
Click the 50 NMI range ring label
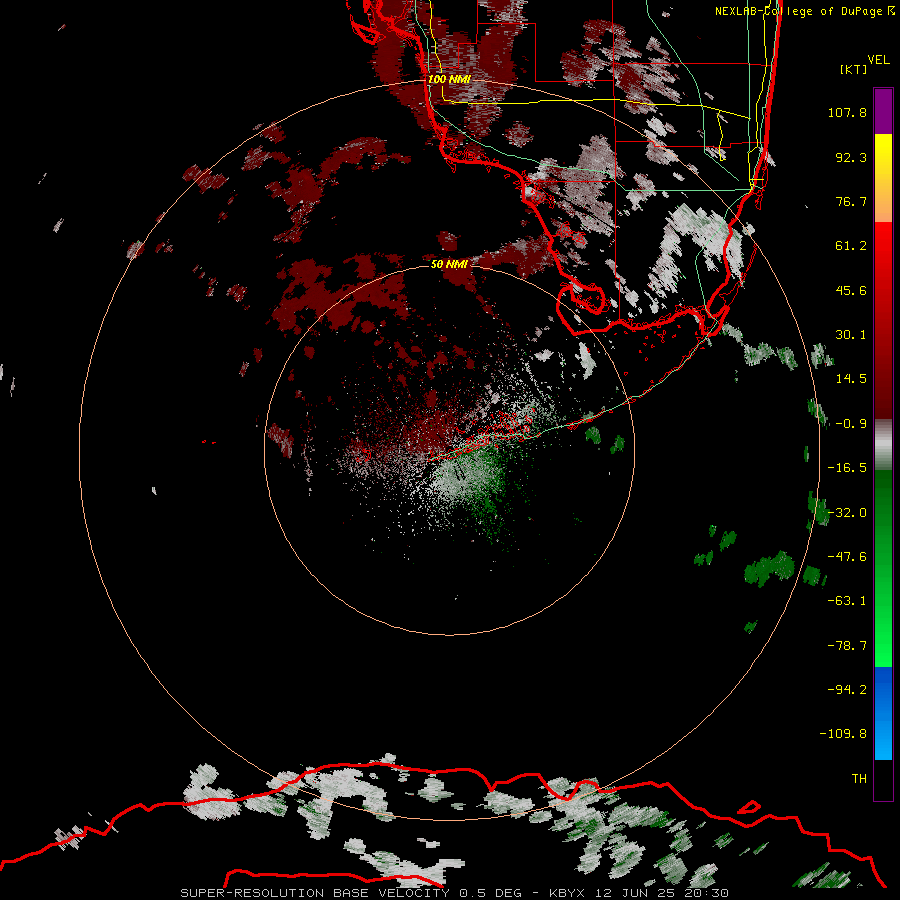[x=449, y=264]
